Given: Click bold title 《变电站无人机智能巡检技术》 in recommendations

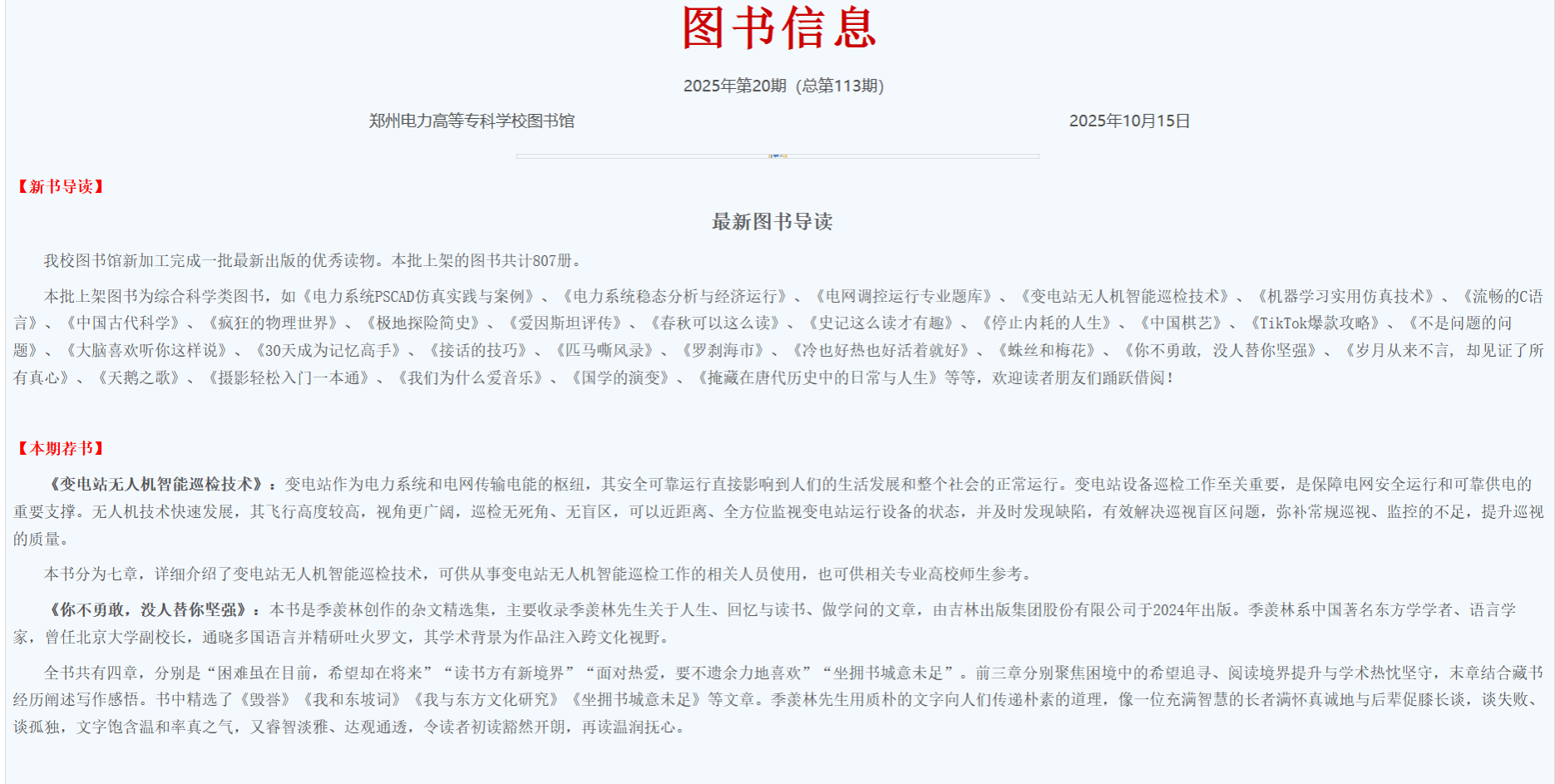Looking at the screenshot, I should pyautogui.click(x=155, y=484).
